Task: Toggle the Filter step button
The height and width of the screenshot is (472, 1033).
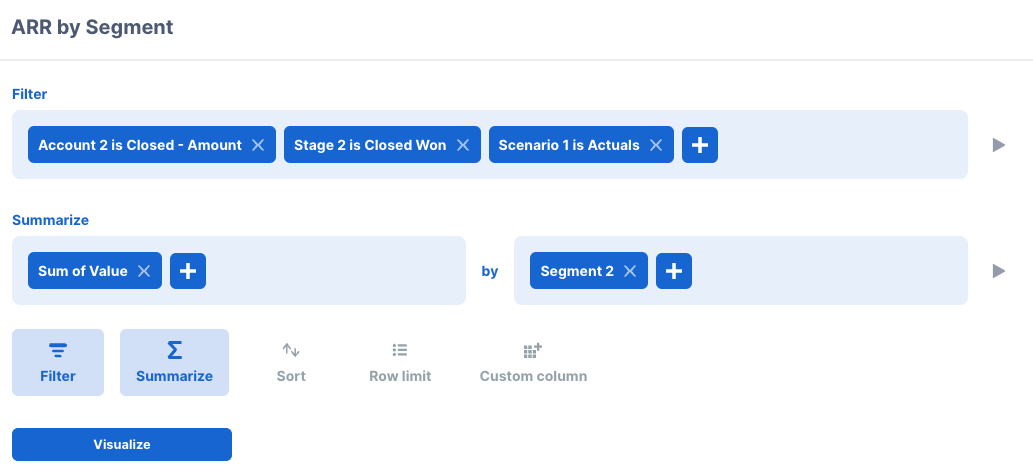Action: click(58, 362)
